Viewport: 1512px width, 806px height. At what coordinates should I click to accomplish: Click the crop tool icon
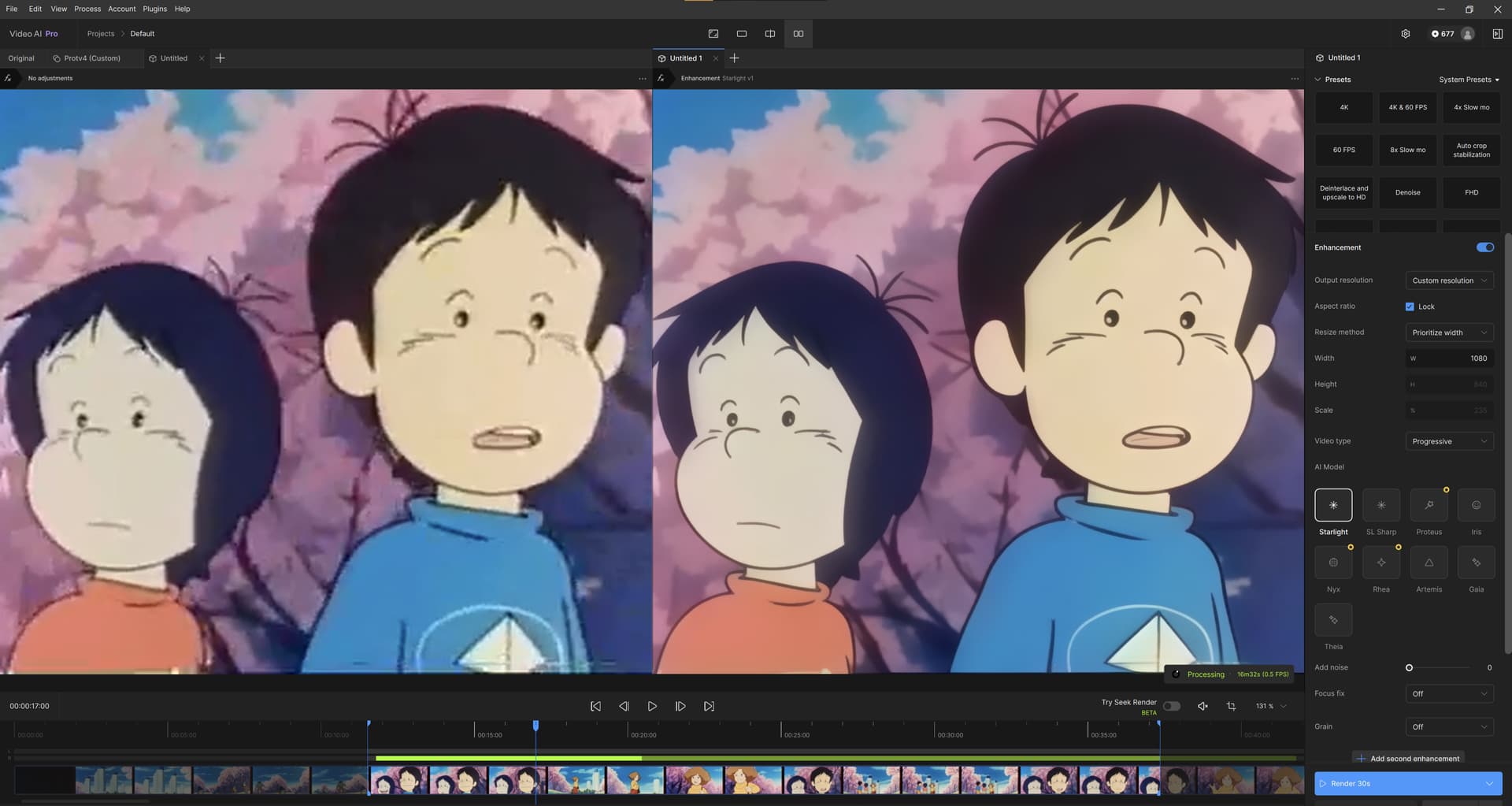pyautogui.click(x=1231, y=706)
